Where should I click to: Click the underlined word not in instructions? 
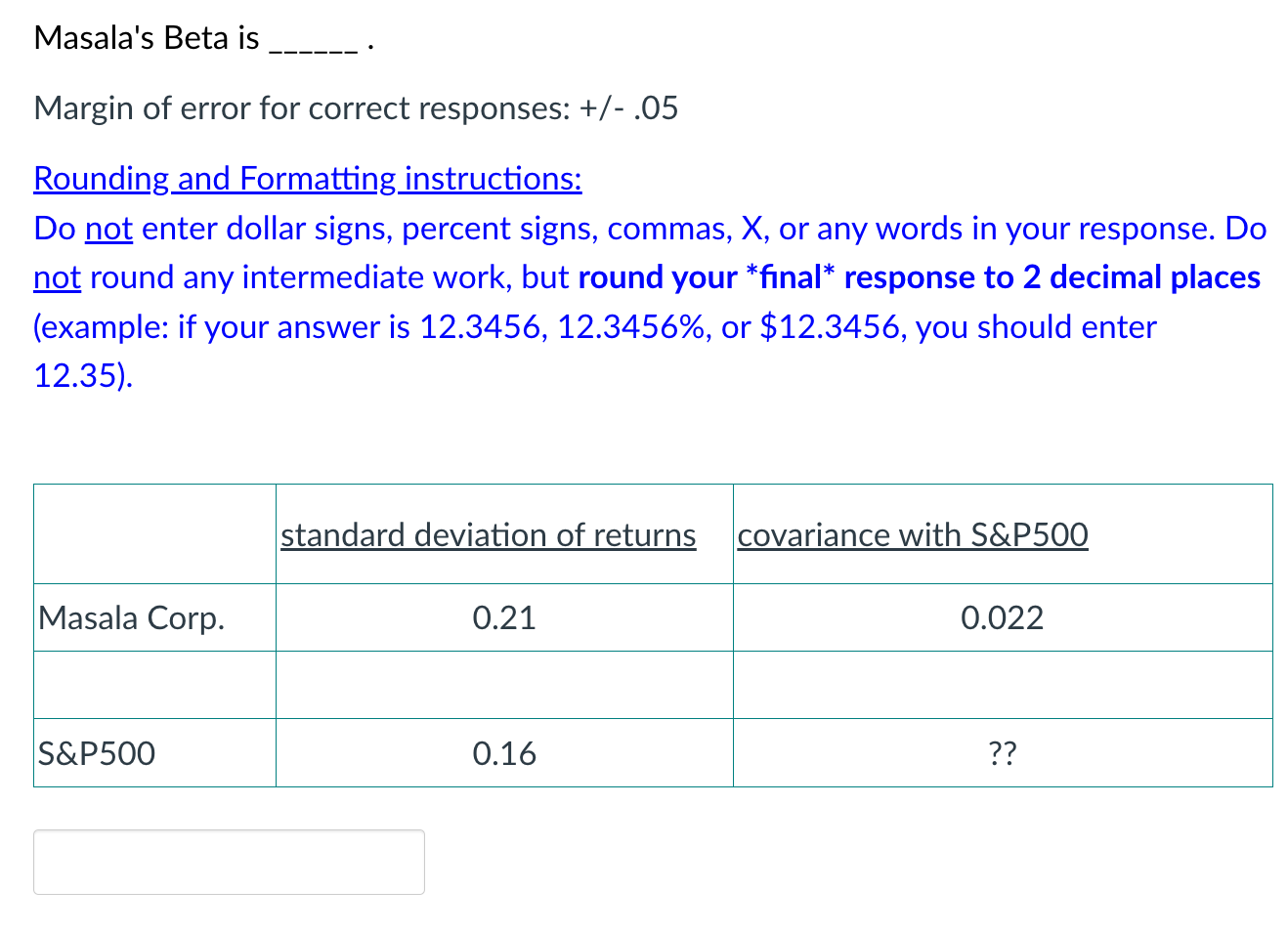[107, 229]
